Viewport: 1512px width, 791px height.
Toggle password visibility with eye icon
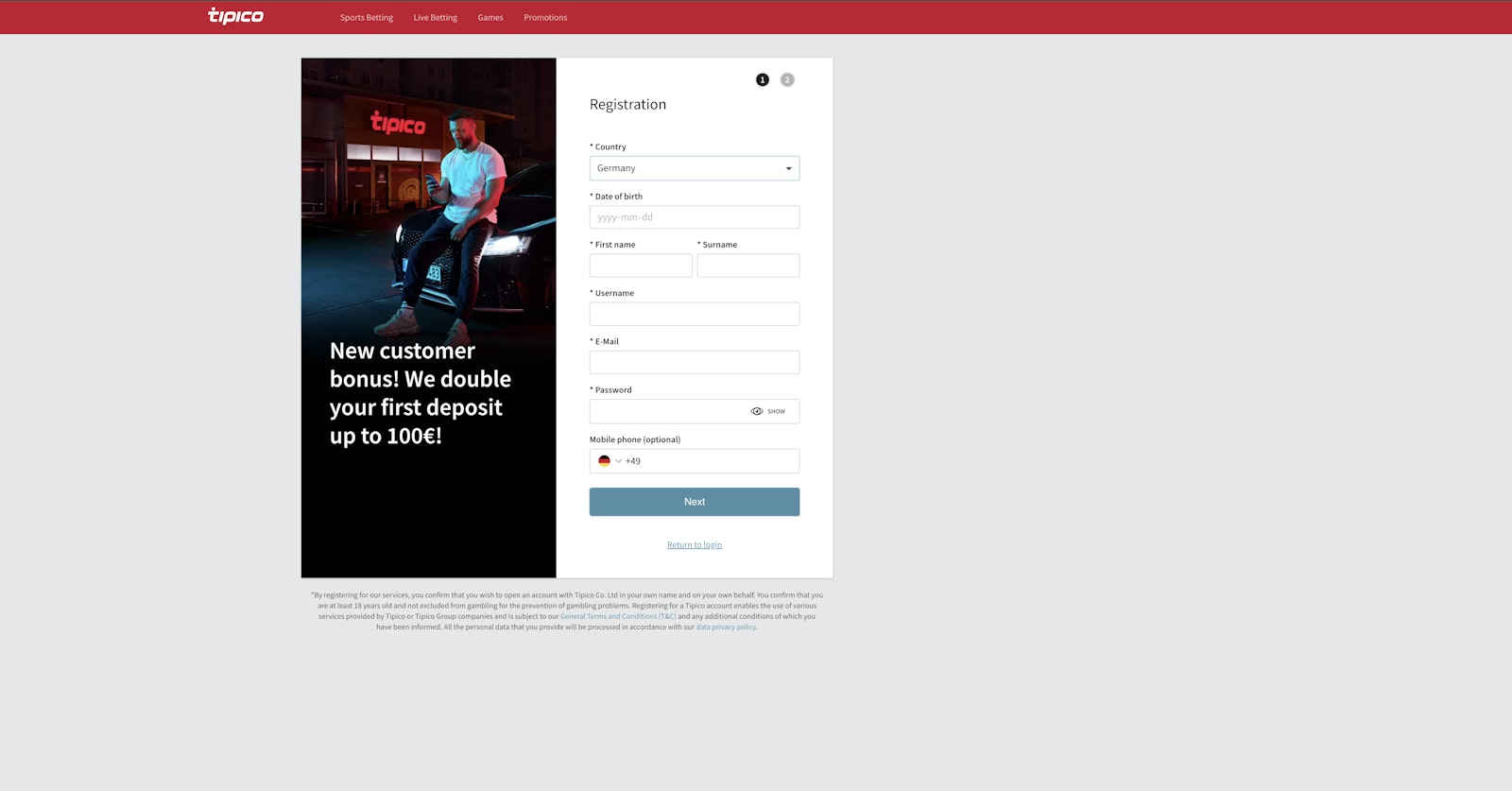[x=757, y=411]
